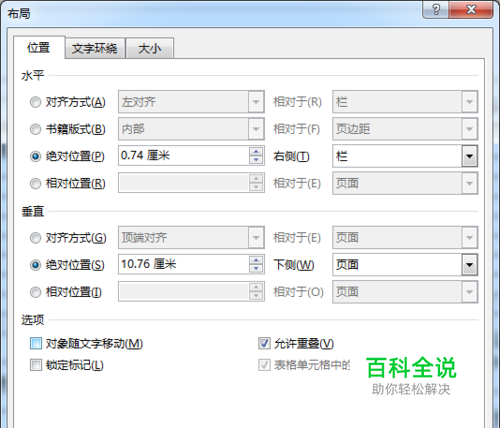Uncheck 允许重叠(V) checkbox

(264, 343)
